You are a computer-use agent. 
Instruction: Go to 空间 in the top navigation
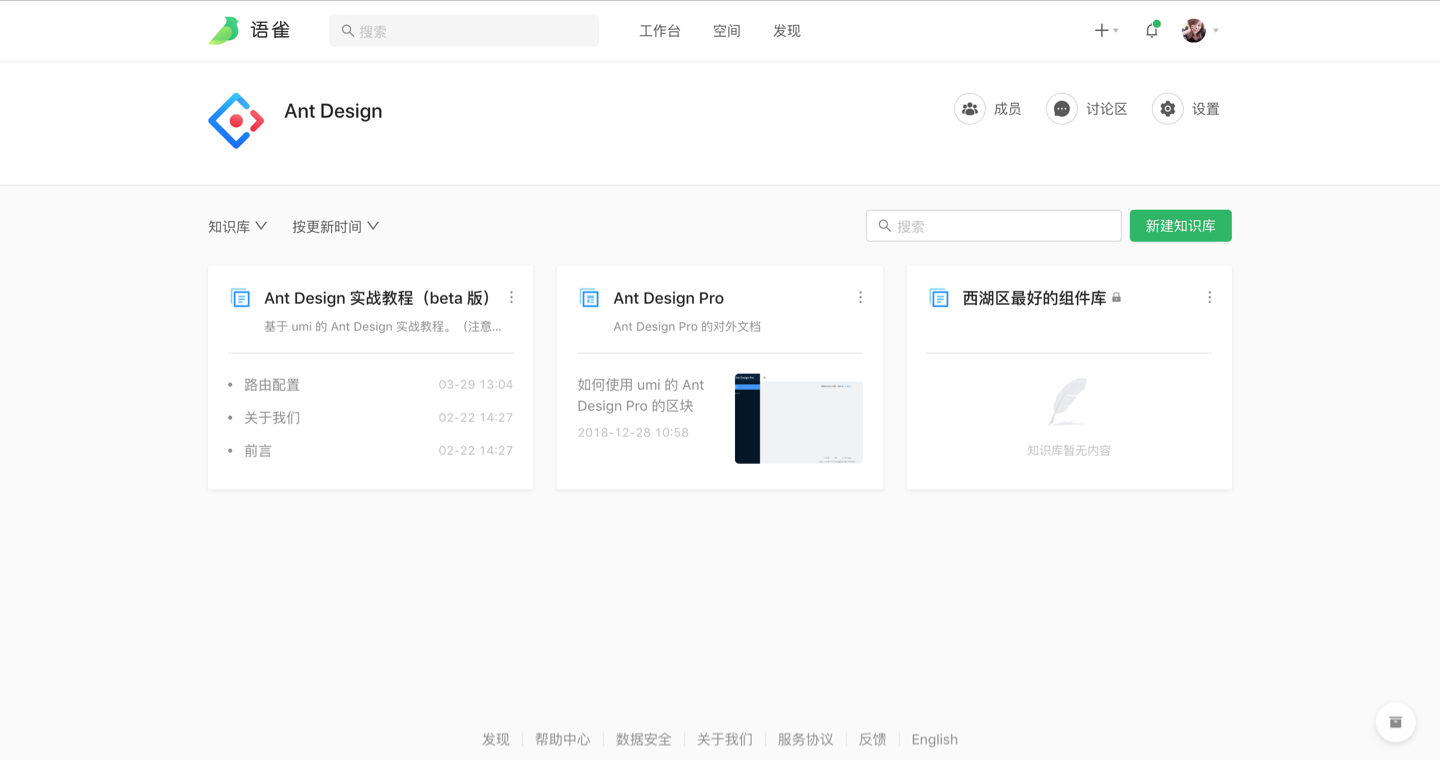[x=727, y=31]
